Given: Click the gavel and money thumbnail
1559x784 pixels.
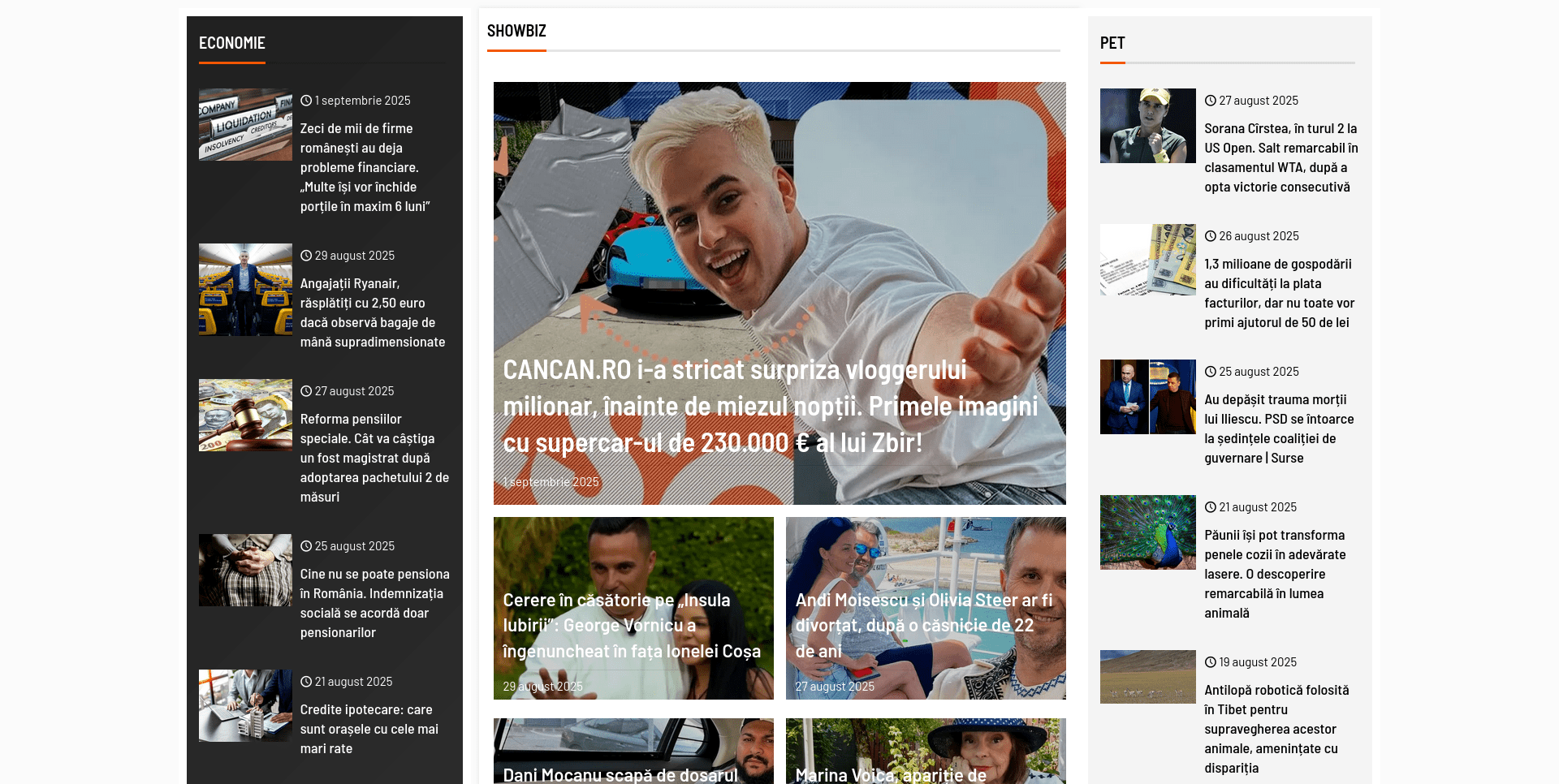Looking at the screenshot, I should click(245, 415).
